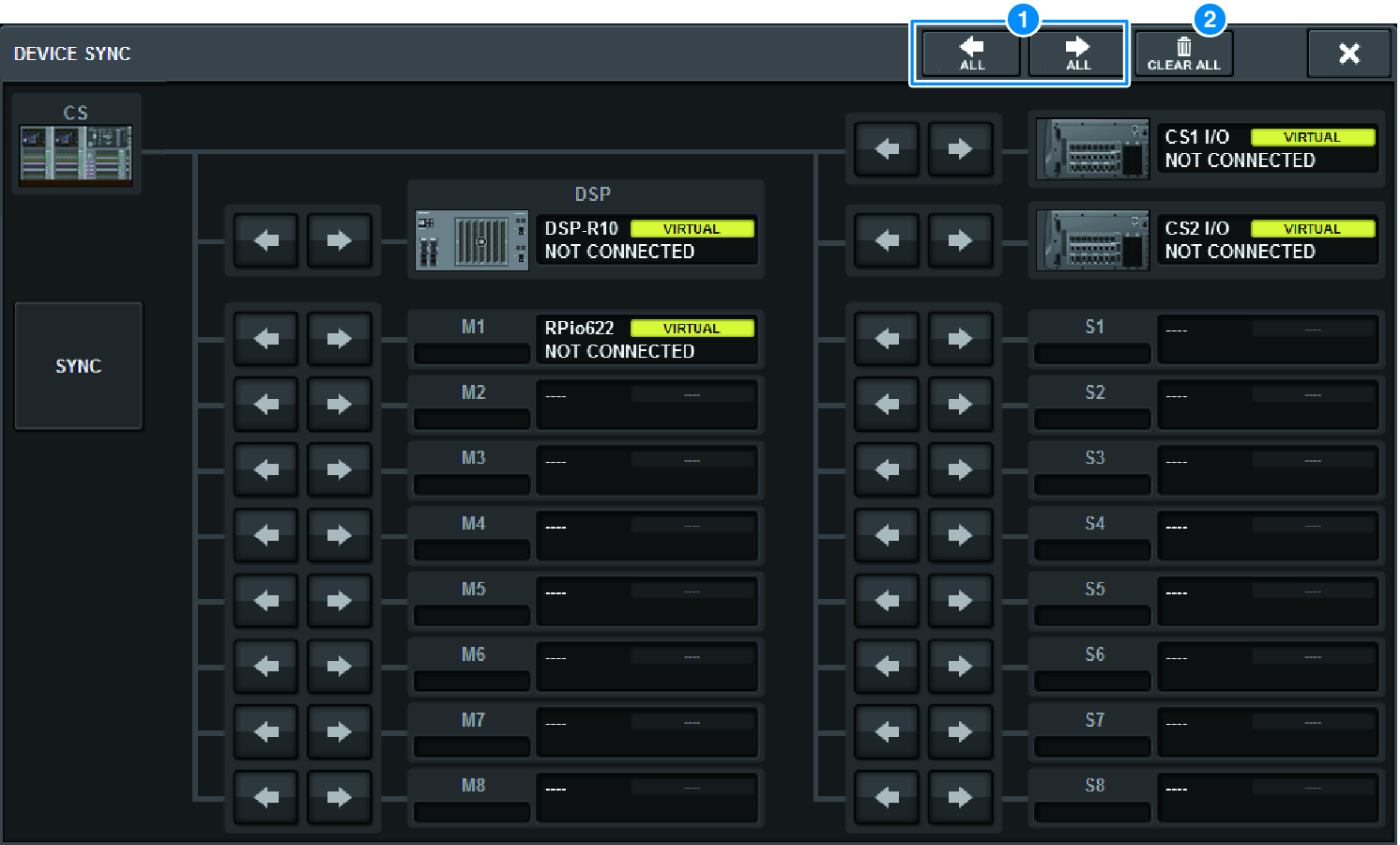Click left arrow for M8 slot
Viewport: 1400px width, 845px height.
pyautogui.click(x=266, y=797)
